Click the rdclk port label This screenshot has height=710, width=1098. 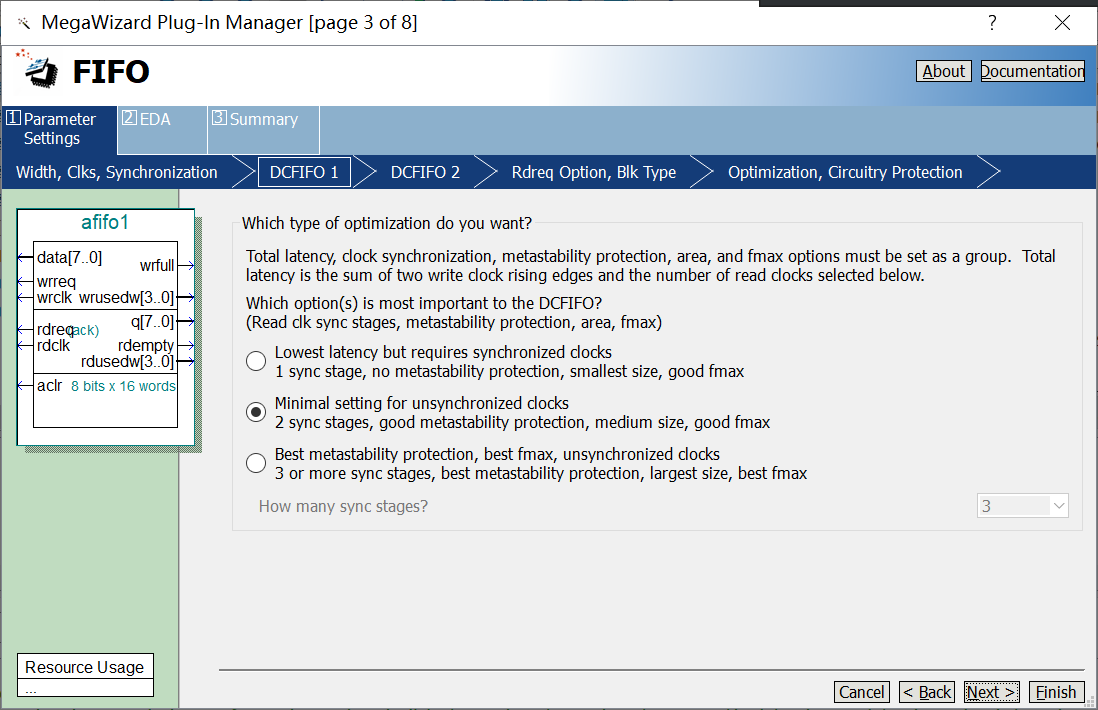point(53,345)
